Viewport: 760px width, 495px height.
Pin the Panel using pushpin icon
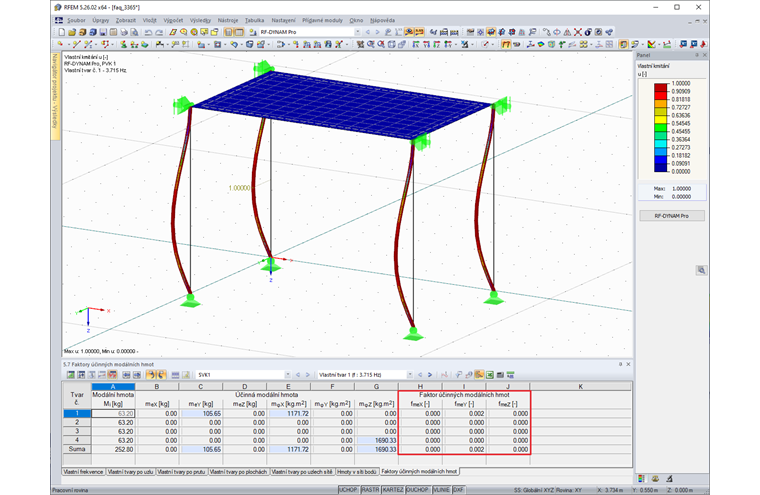(697, 55)
